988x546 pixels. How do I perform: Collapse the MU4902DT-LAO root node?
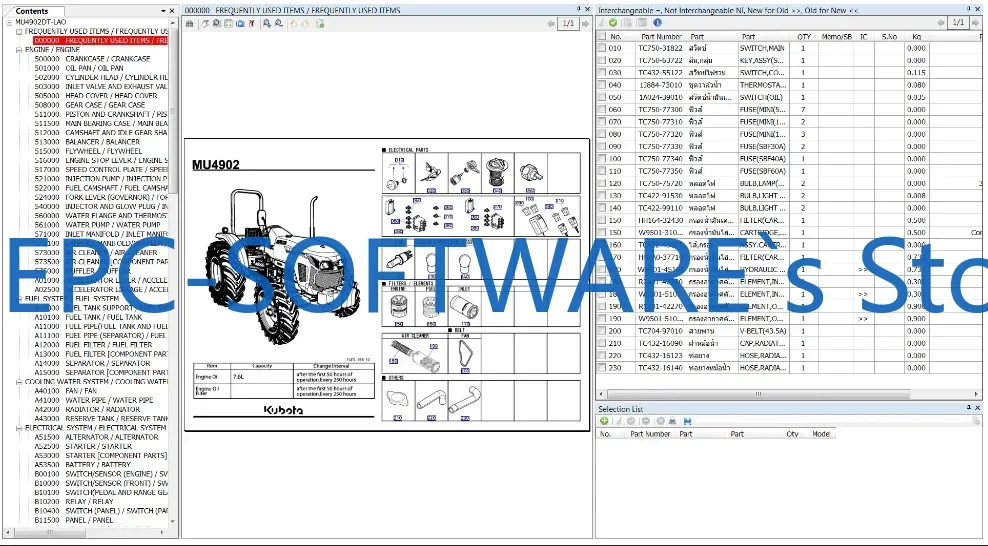[10, 22]
